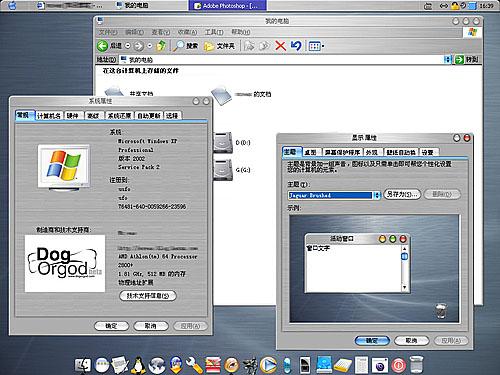Viewport: 500px width, 375px height.
Task: Open the address bar dropdown arrow
Action: tap(447, 59)
